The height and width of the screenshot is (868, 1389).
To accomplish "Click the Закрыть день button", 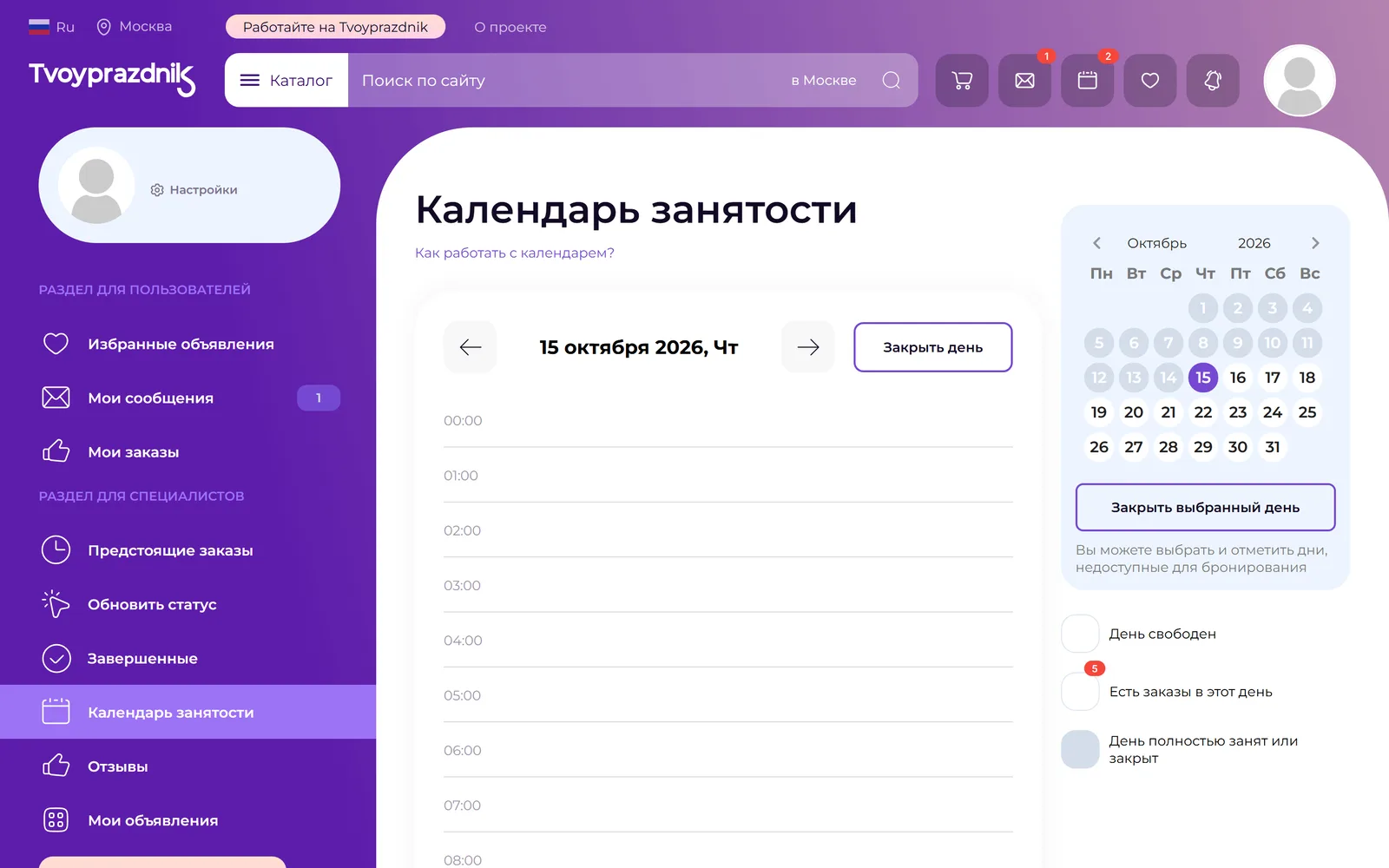I will point(933,347).
